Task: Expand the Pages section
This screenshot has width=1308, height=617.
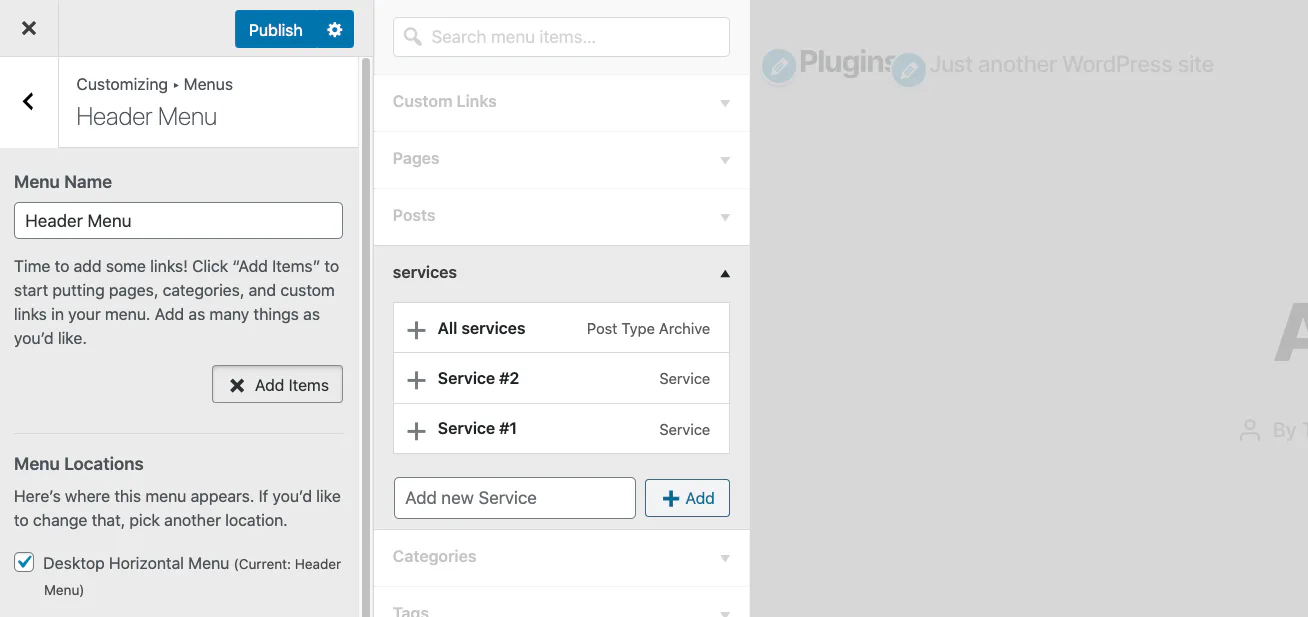Action: pos(561,159)
